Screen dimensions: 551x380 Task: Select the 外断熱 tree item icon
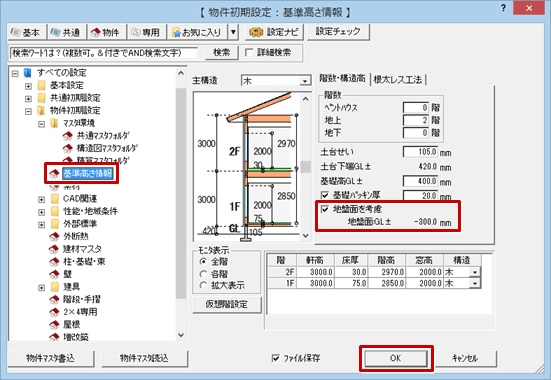(x=54, y=237)
